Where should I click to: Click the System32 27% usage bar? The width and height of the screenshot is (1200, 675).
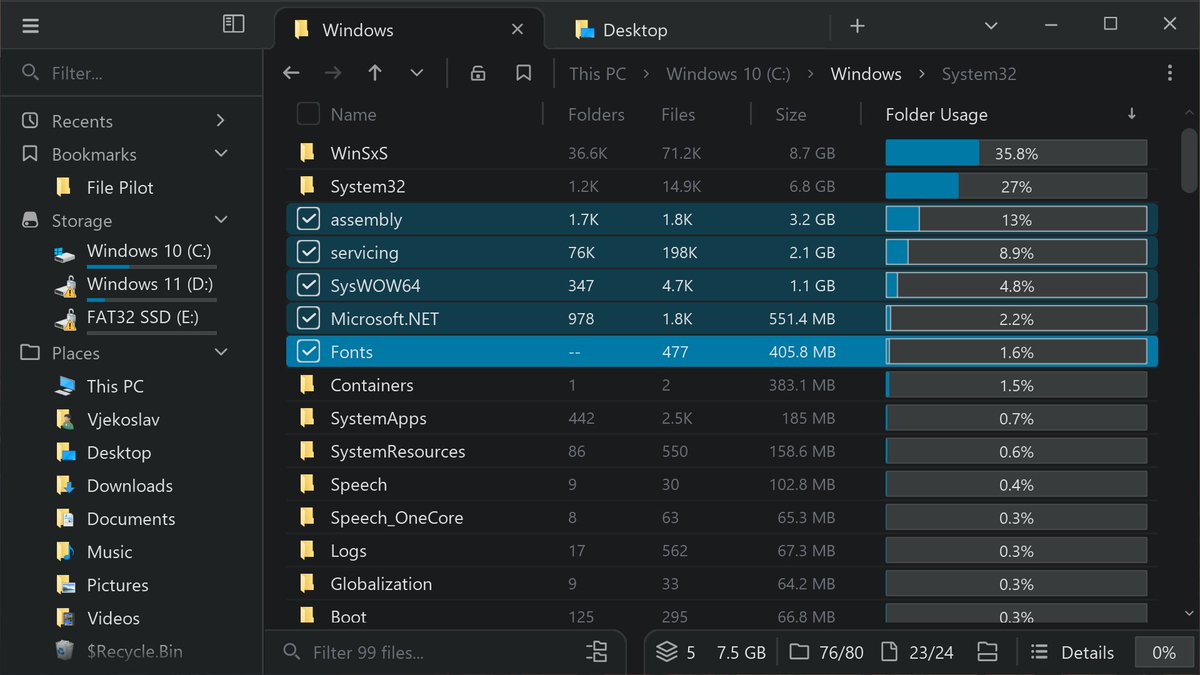pyautogui.click(x=1016, y=187)
